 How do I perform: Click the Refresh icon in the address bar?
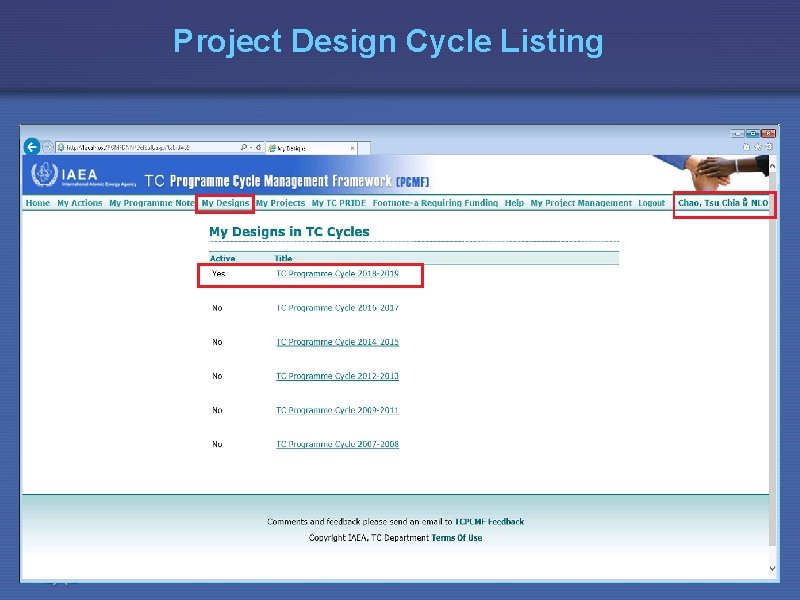tap(258, 146)
